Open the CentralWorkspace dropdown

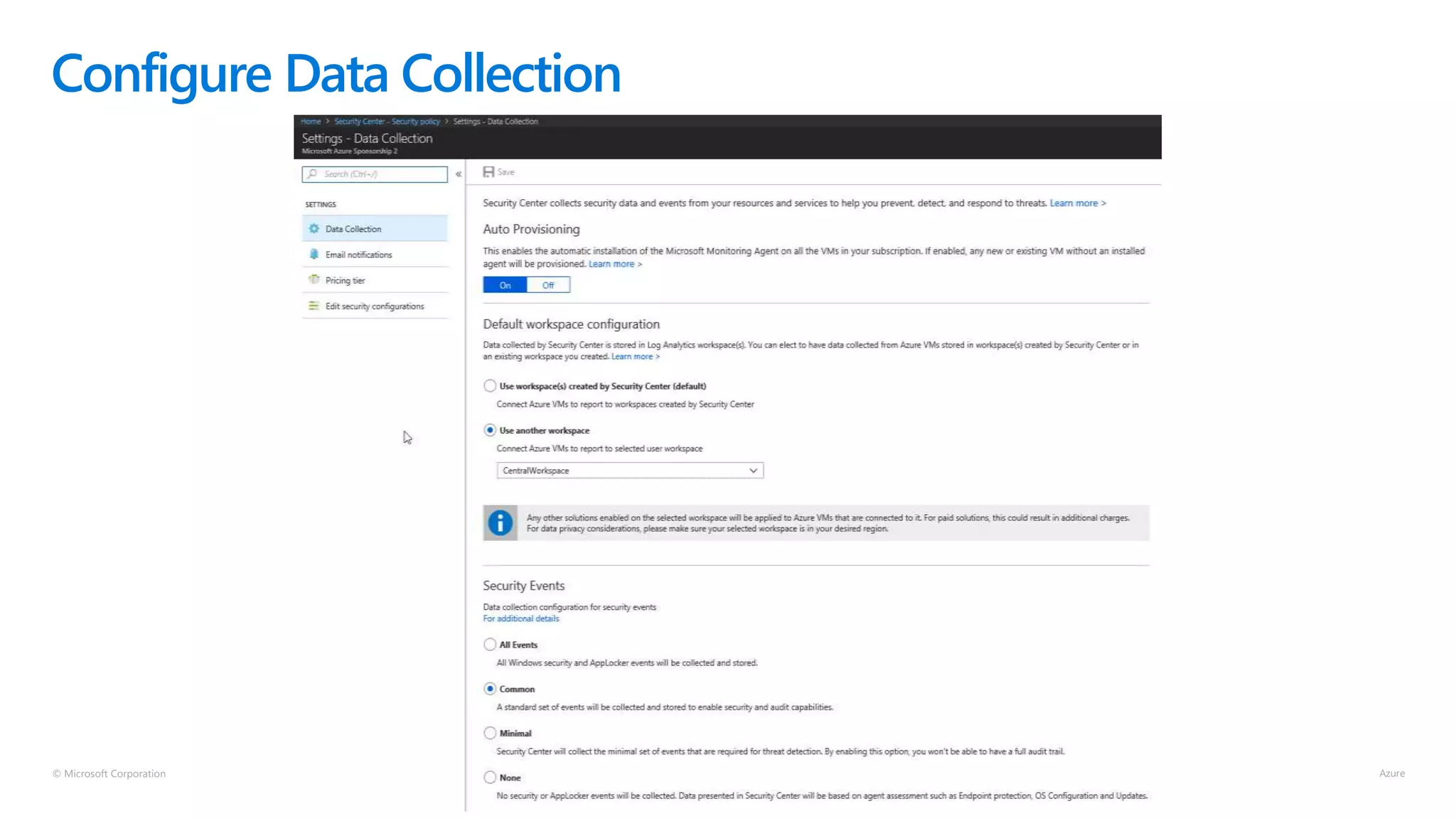point(630,471)
